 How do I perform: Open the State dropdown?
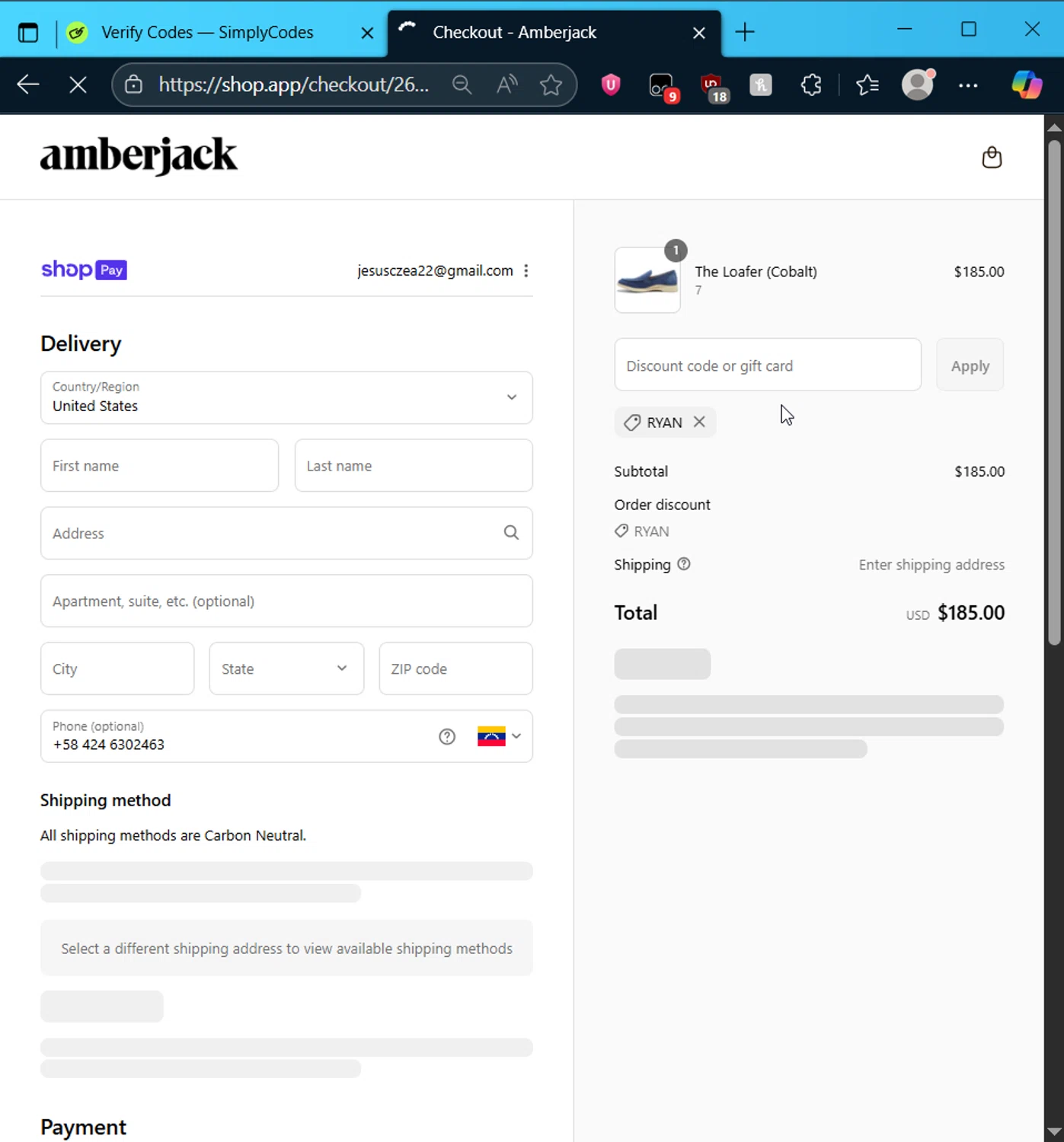tap(286, 668)
